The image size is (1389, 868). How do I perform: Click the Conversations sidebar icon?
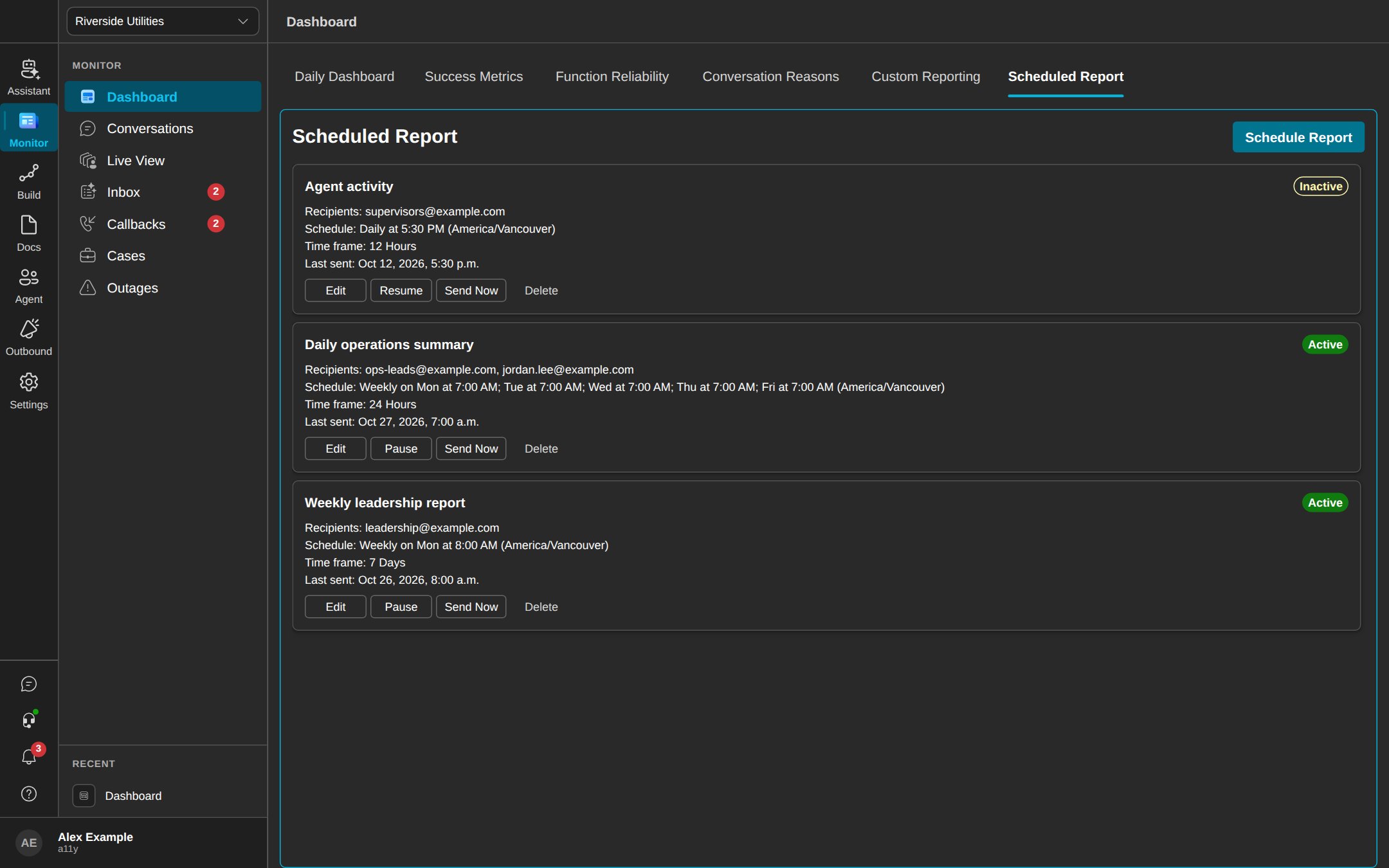coord(87,129)
